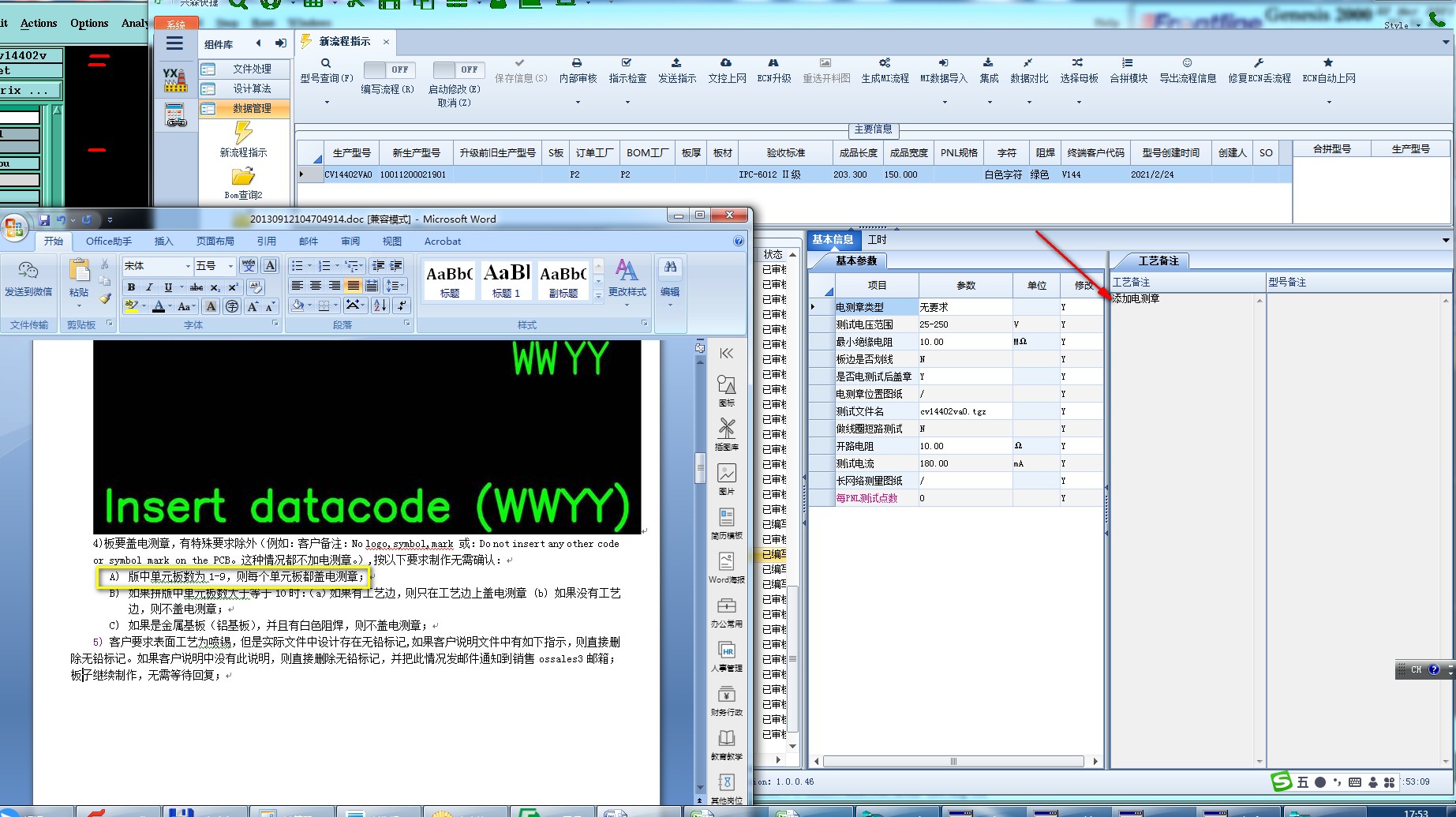Open hamburger menu in left sidebar
The width and height of the screenshot is (1456, 817).
click(174, 43)
